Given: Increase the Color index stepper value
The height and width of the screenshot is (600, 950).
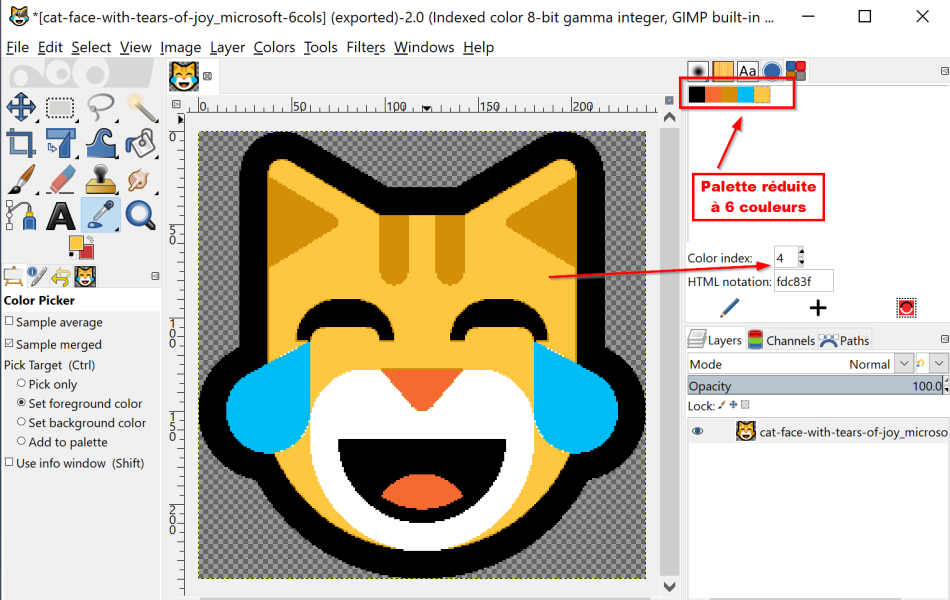Looking at the screenshot, I should 801,251.
